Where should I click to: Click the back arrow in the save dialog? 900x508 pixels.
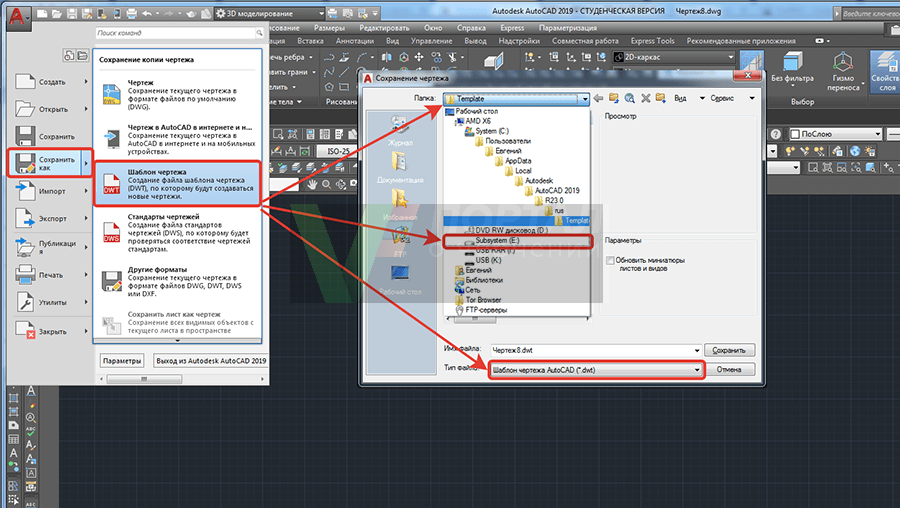597,98
